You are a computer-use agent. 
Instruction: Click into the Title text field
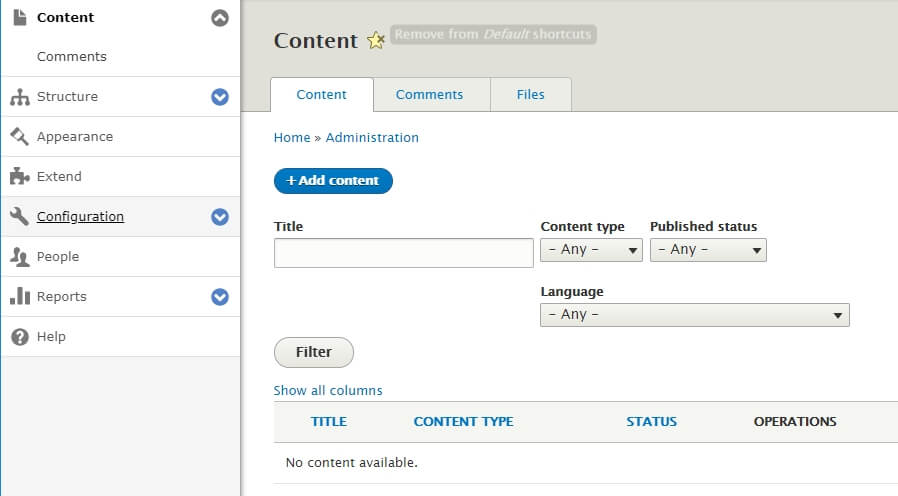[x=403, y=253]
